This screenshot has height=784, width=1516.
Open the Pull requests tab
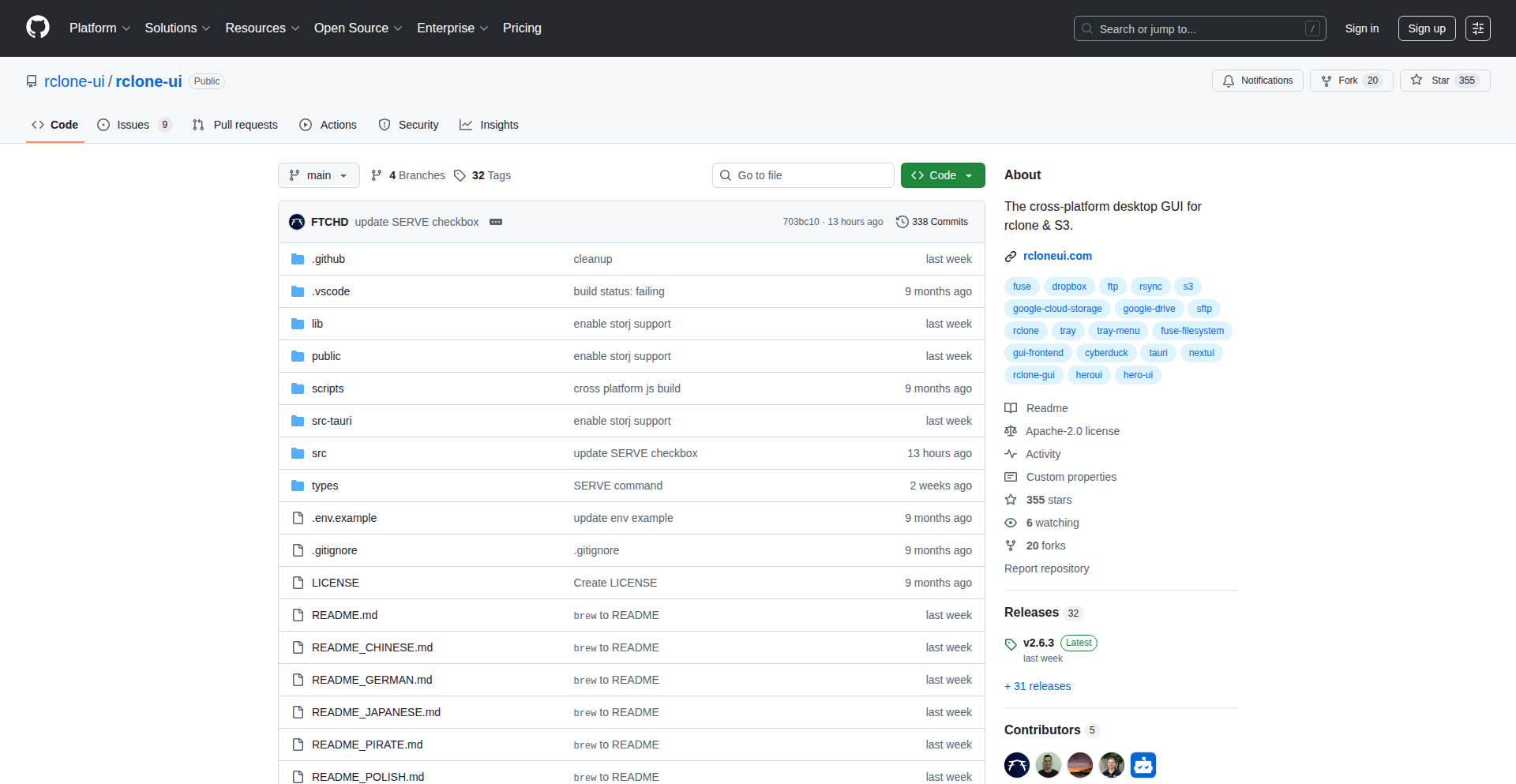point(235,125)
